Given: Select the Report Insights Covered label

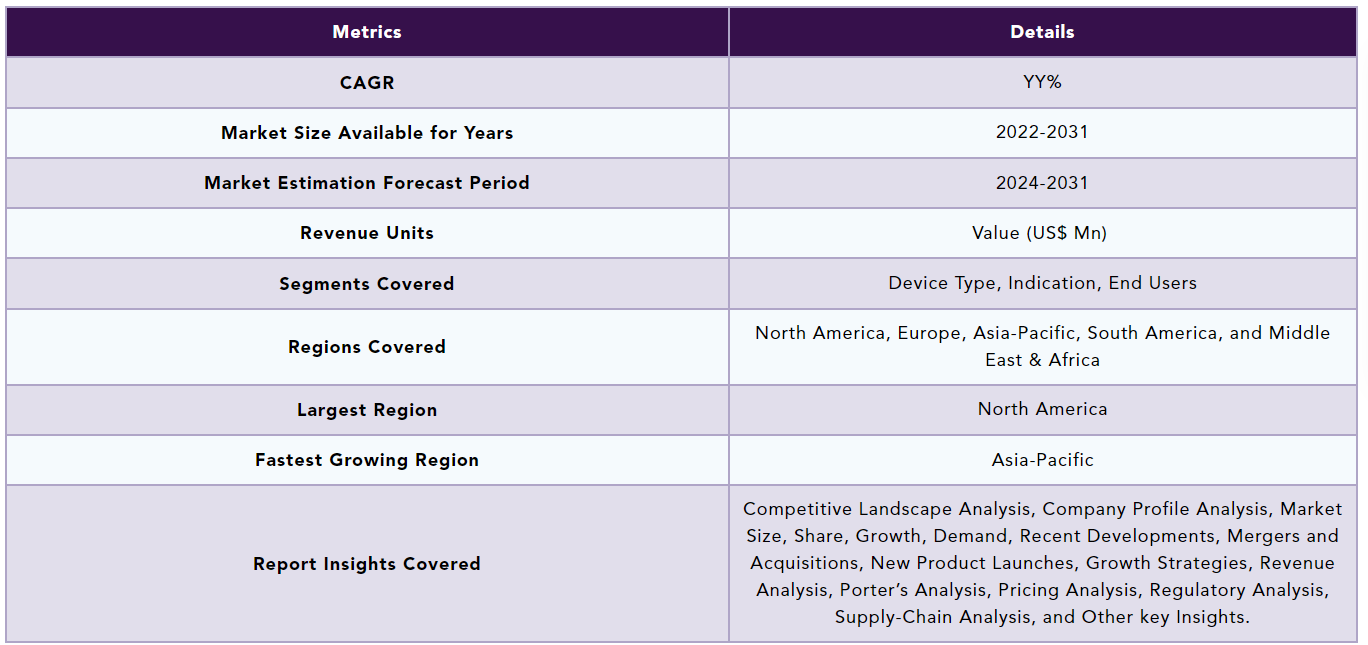Looking at the screenshot, I should pos(367,564).
